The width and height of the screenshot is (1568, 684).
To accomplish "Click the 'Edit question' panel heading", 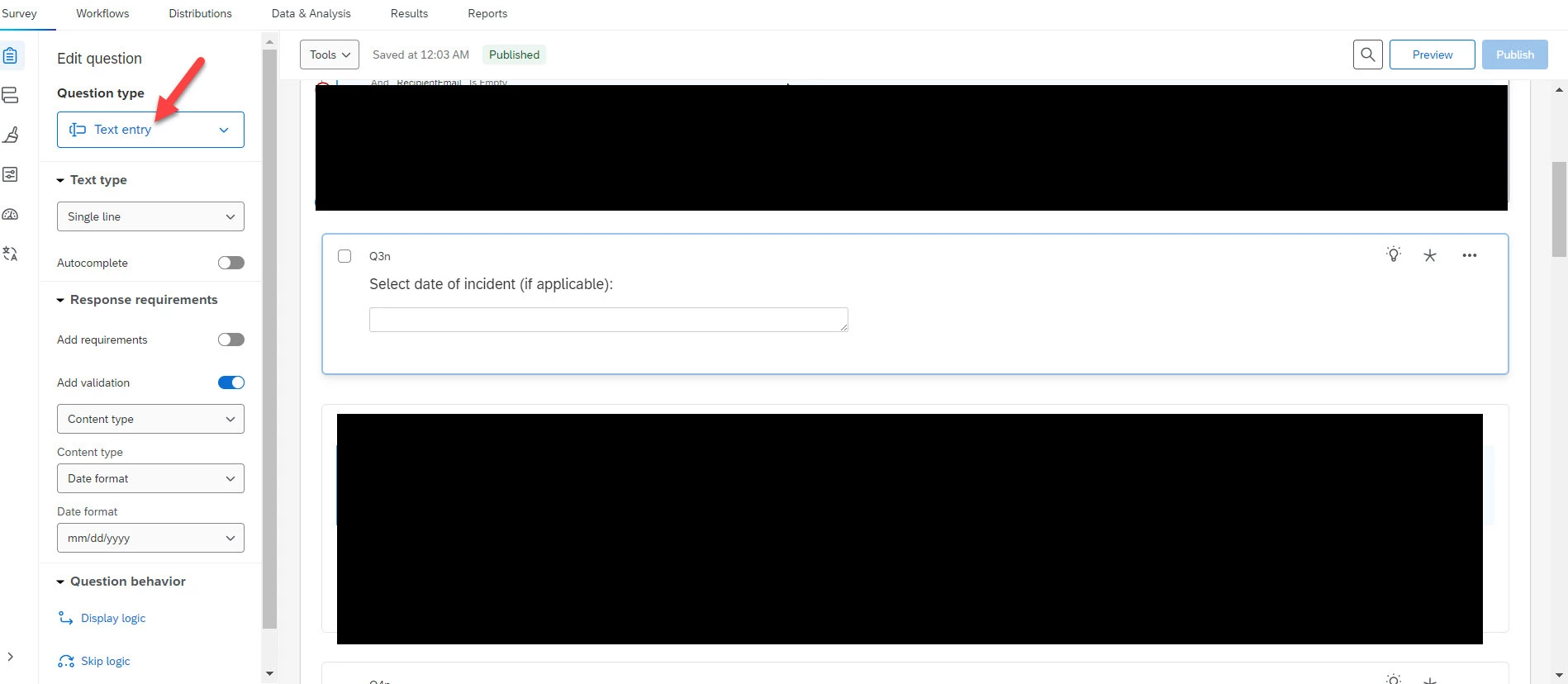I will (x=99, y=59).
